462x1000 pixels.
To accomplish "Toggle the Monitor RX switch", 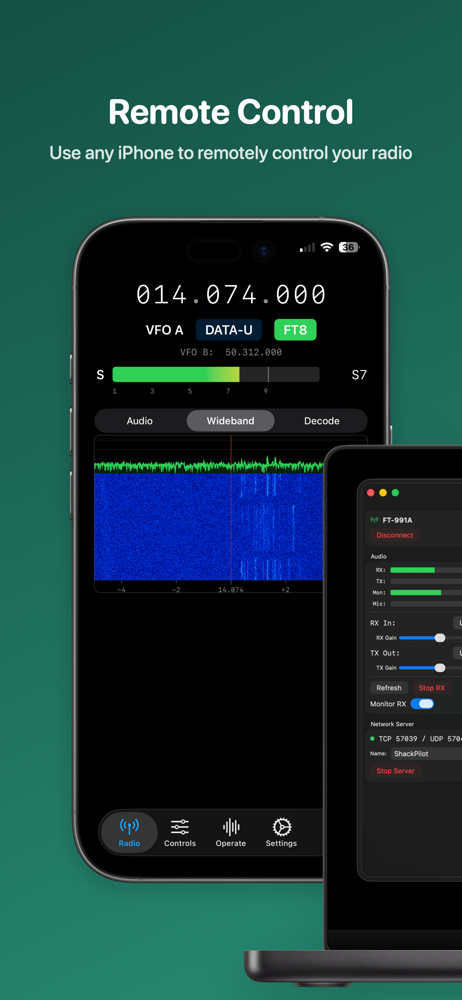I will point(422,703).
